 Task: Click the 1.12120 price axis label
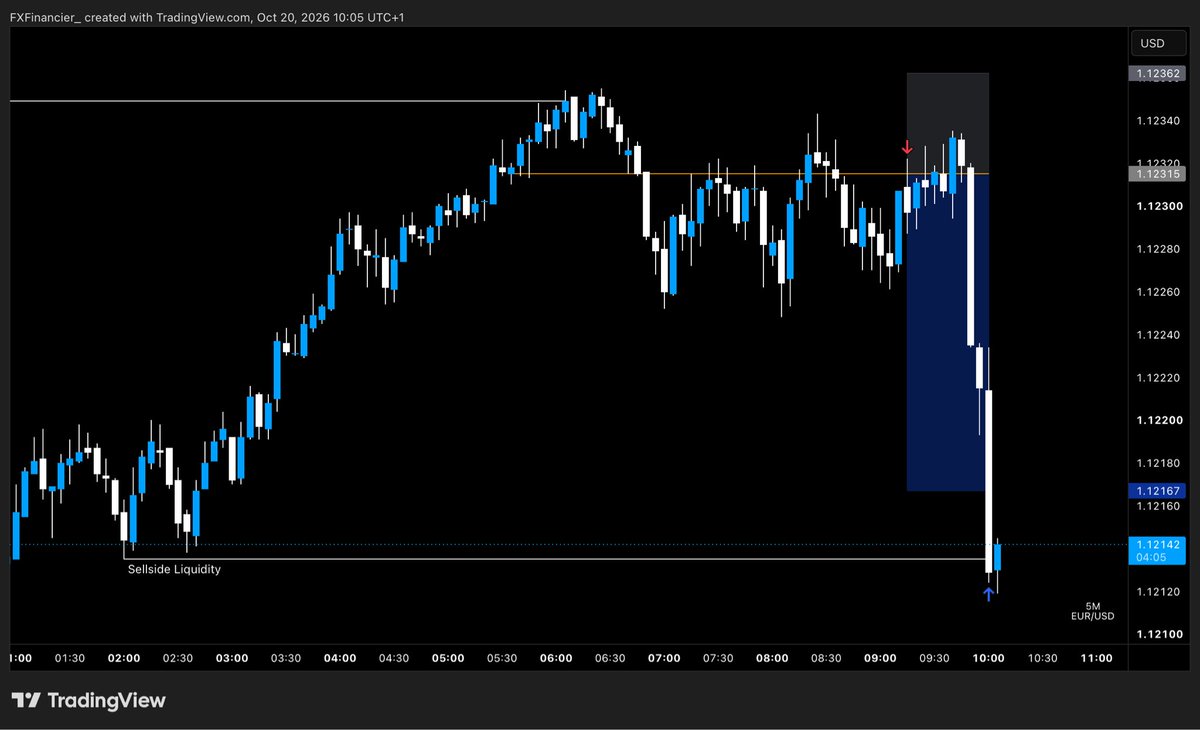coord(1159,592)
